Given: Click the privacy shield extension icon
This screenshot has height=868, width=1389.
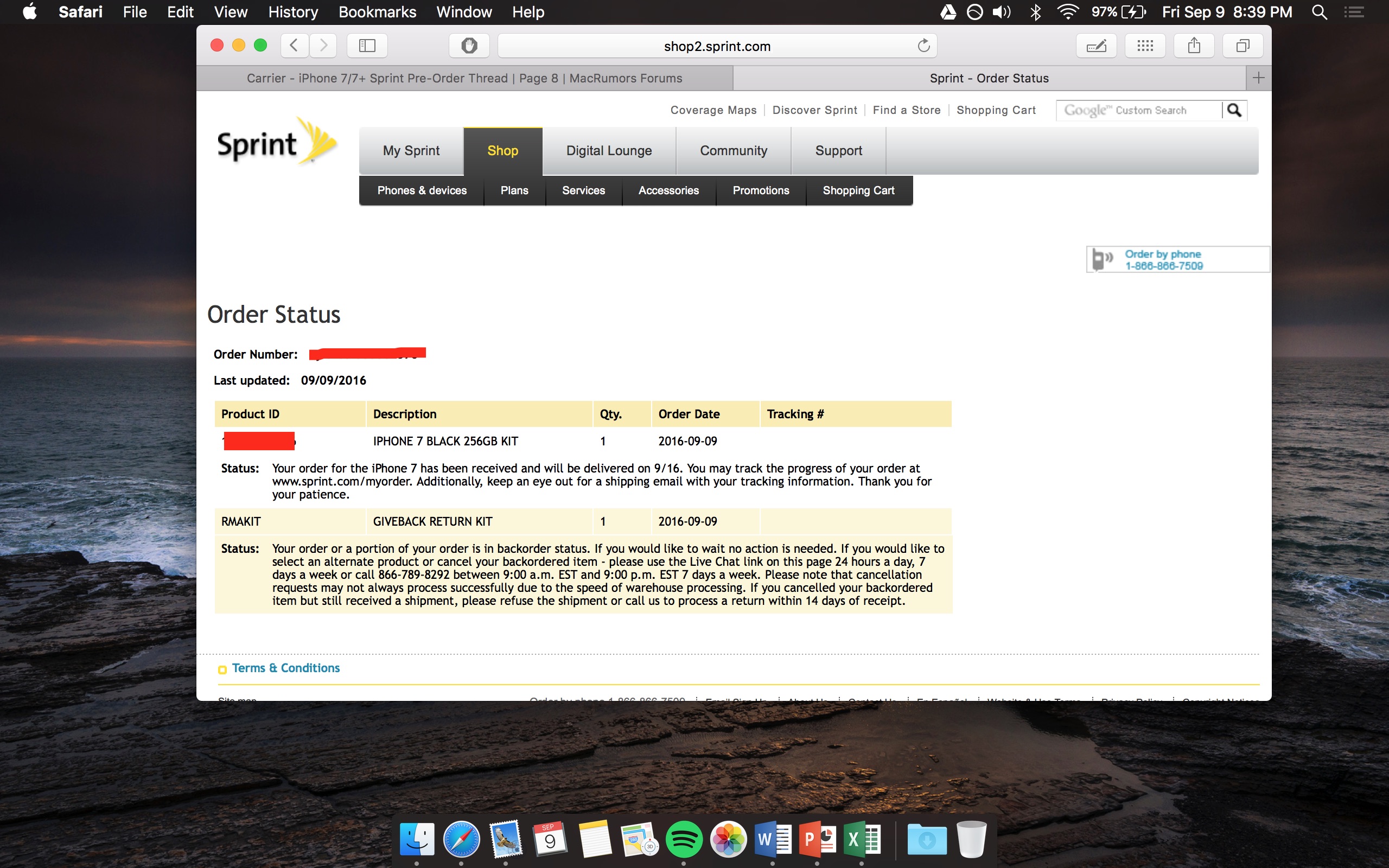Looking at the screenshot, I should pos(469,46).
